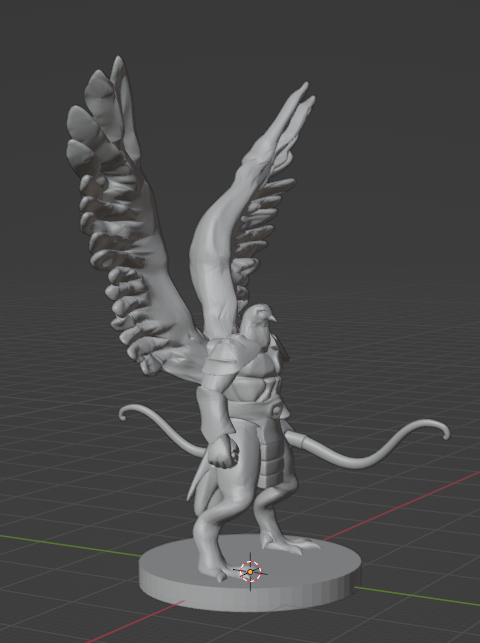
Task: Click the green Y axis line
Action: click(70, 546)
